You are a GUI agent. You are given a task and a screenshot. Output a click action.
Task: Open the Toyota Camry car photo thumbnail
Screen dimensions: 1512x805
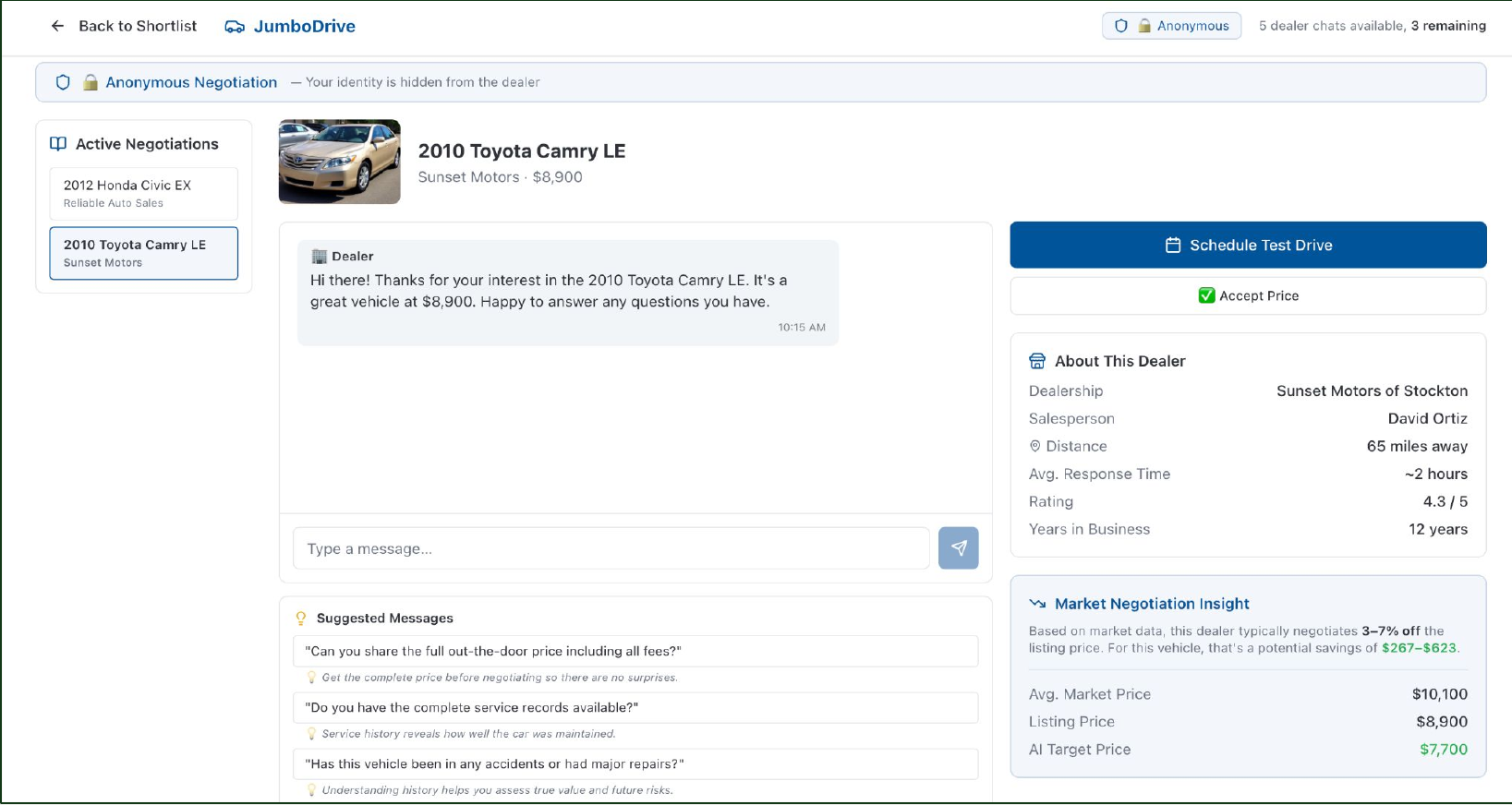340,162
